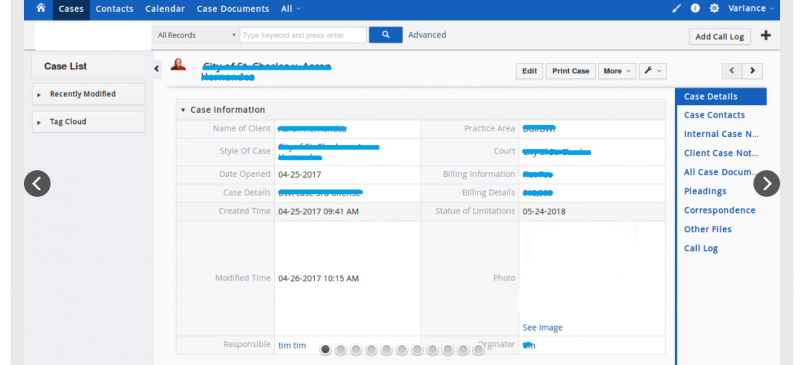800x365 pixels.
Task: Select the second carousel dot
Action: pos(341,350)
